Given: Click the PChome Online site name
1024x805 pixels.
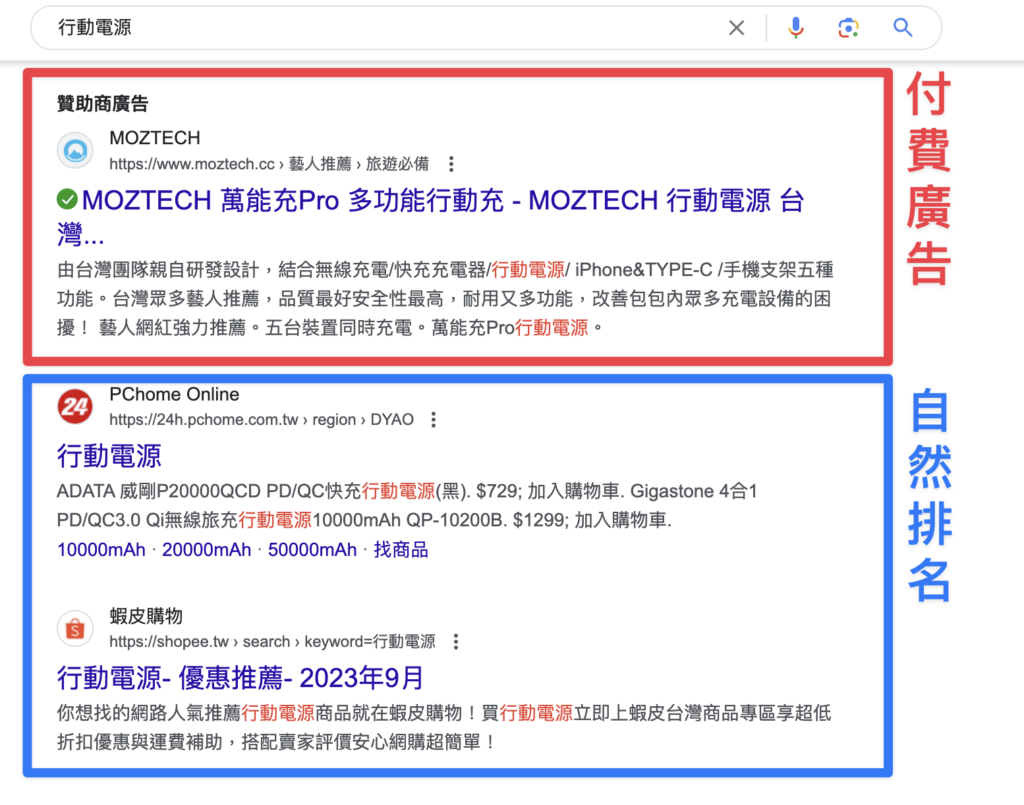Looking at the screenshot, I should coord(174,394).
